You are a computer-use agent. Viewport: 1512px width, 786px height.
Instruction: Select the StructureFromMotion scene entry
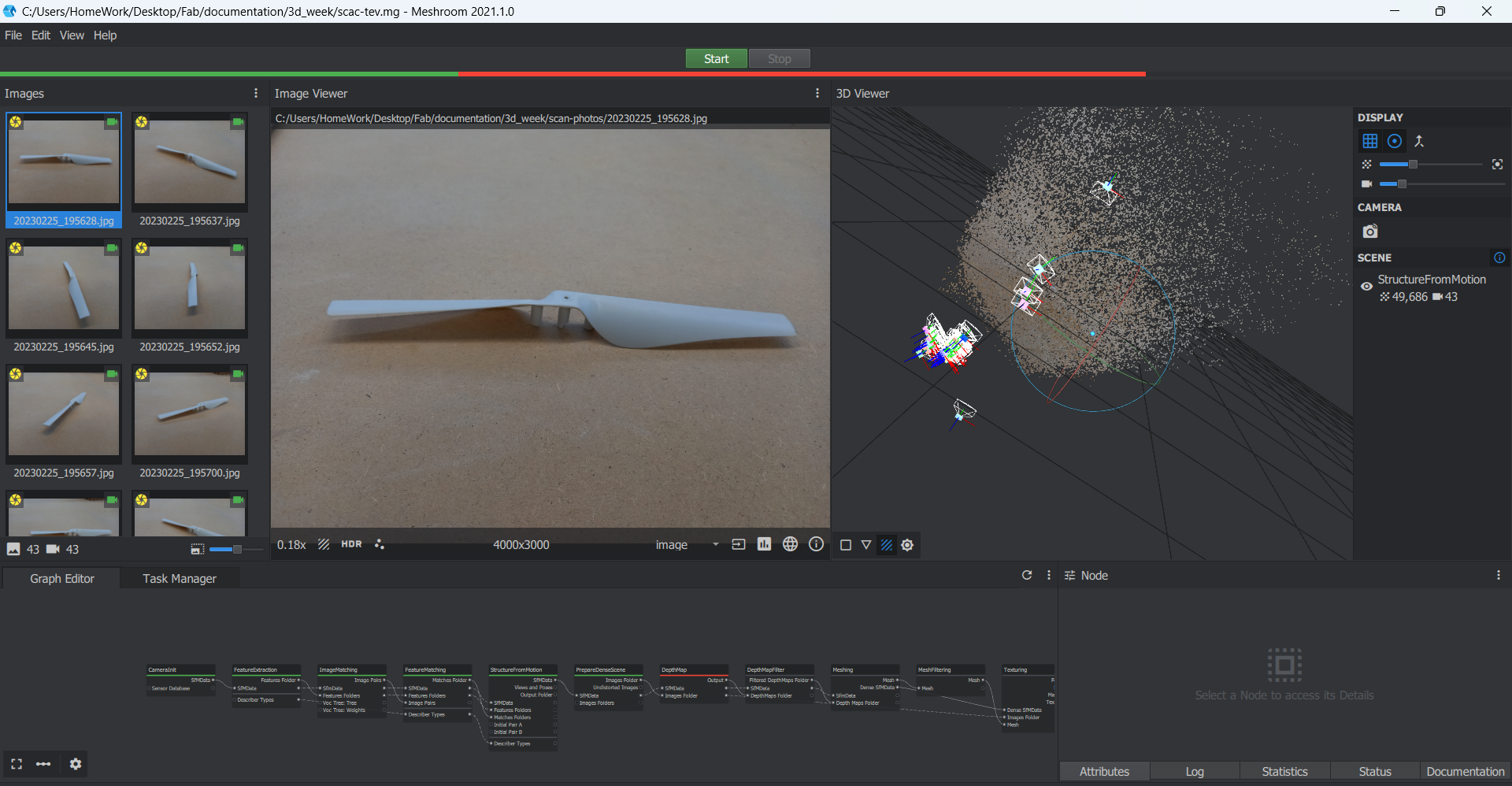1432,279
